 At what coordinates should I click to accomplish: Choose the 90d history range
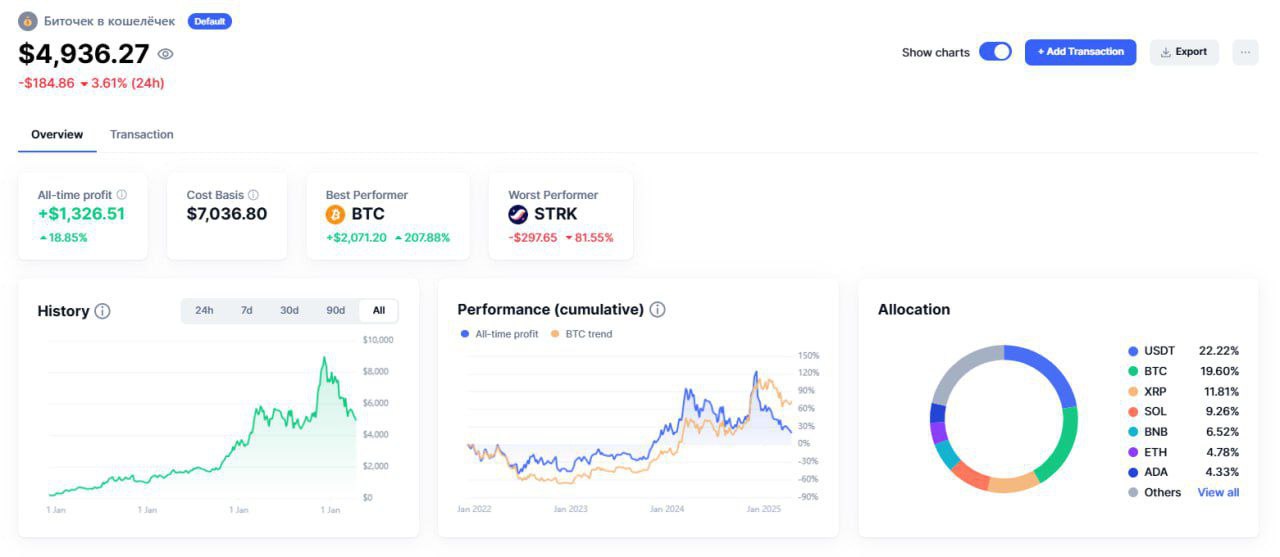(335, 311)
